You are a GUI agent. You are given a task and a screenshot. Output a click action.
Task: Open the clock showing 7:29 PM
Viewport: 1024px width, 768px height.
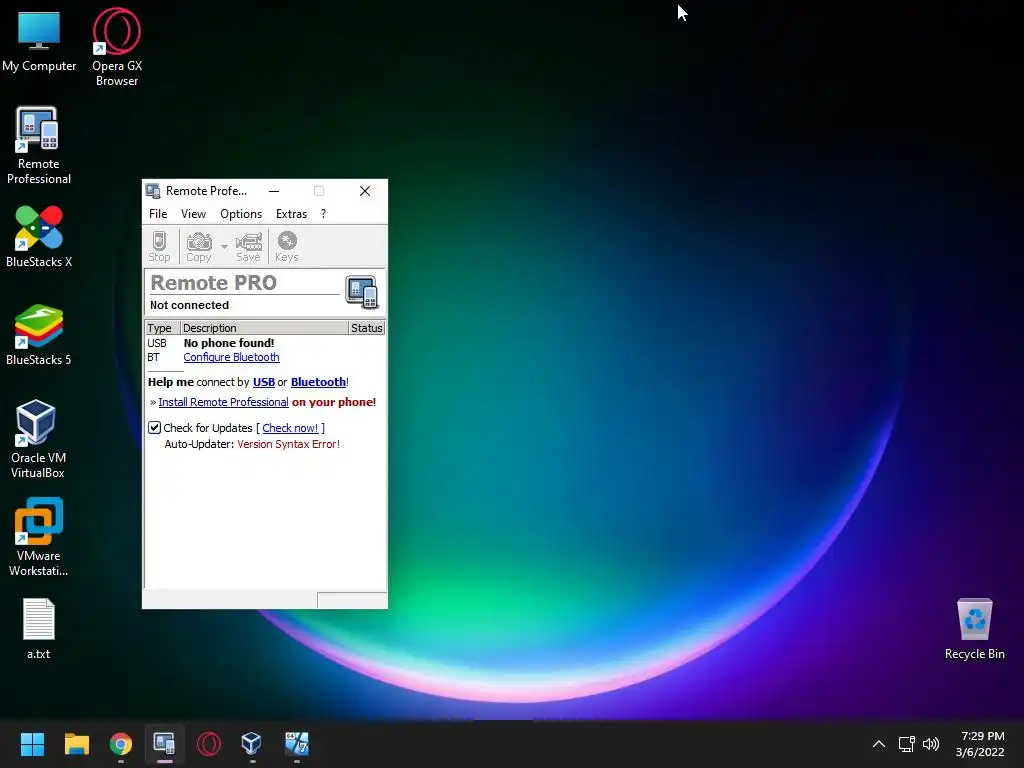[x=981, y=744]
